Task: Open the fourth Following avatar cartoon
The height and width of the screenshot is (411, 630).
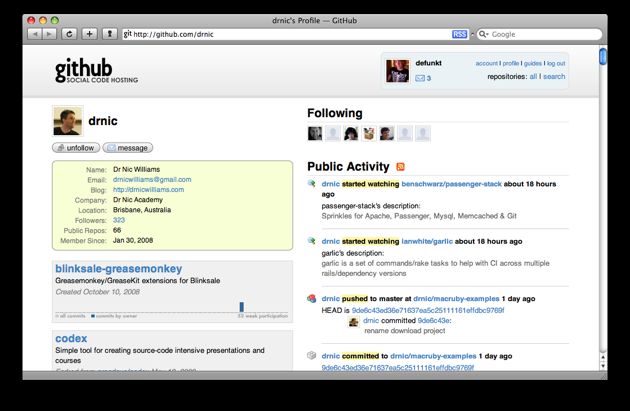Action: pos(369,133)
